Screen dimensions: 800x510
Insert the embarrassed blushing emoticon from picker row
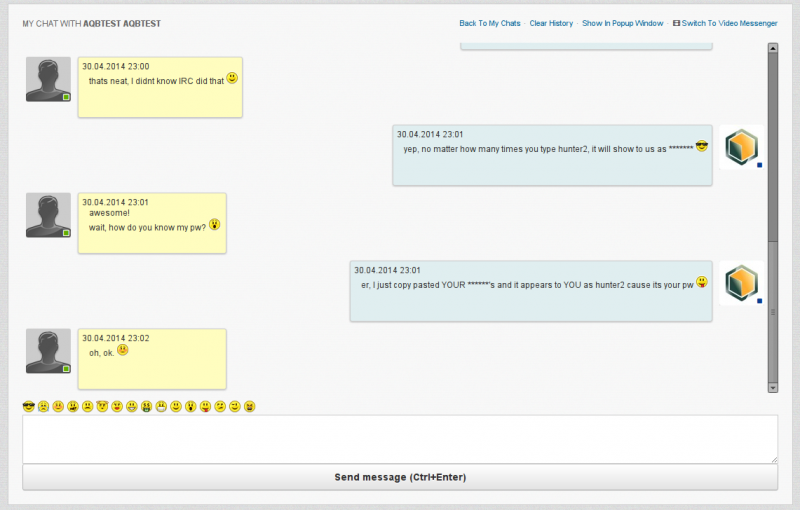coord(58,406)
